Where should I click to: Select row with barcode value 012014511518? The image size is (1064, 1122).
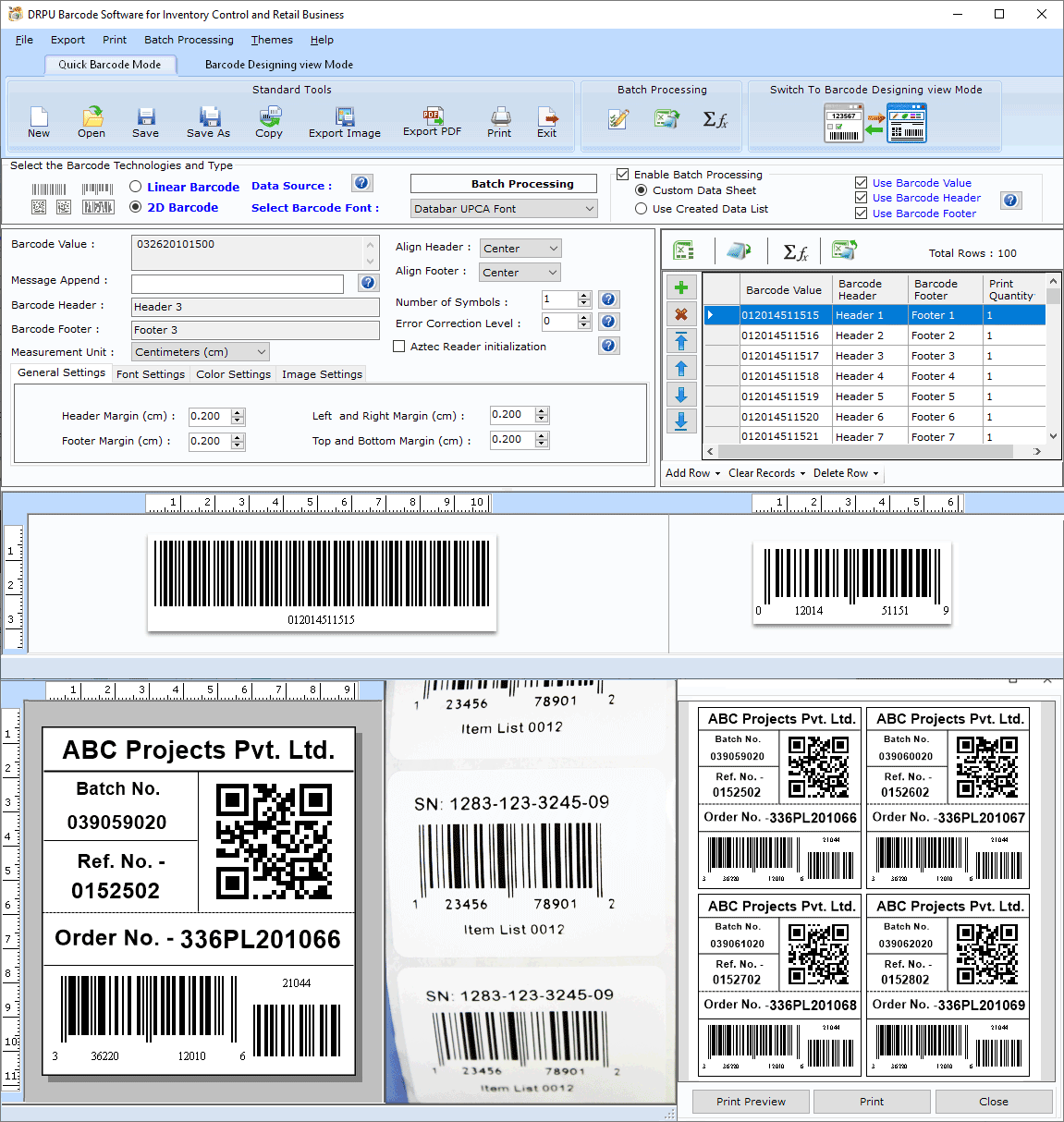pos(874,376)
